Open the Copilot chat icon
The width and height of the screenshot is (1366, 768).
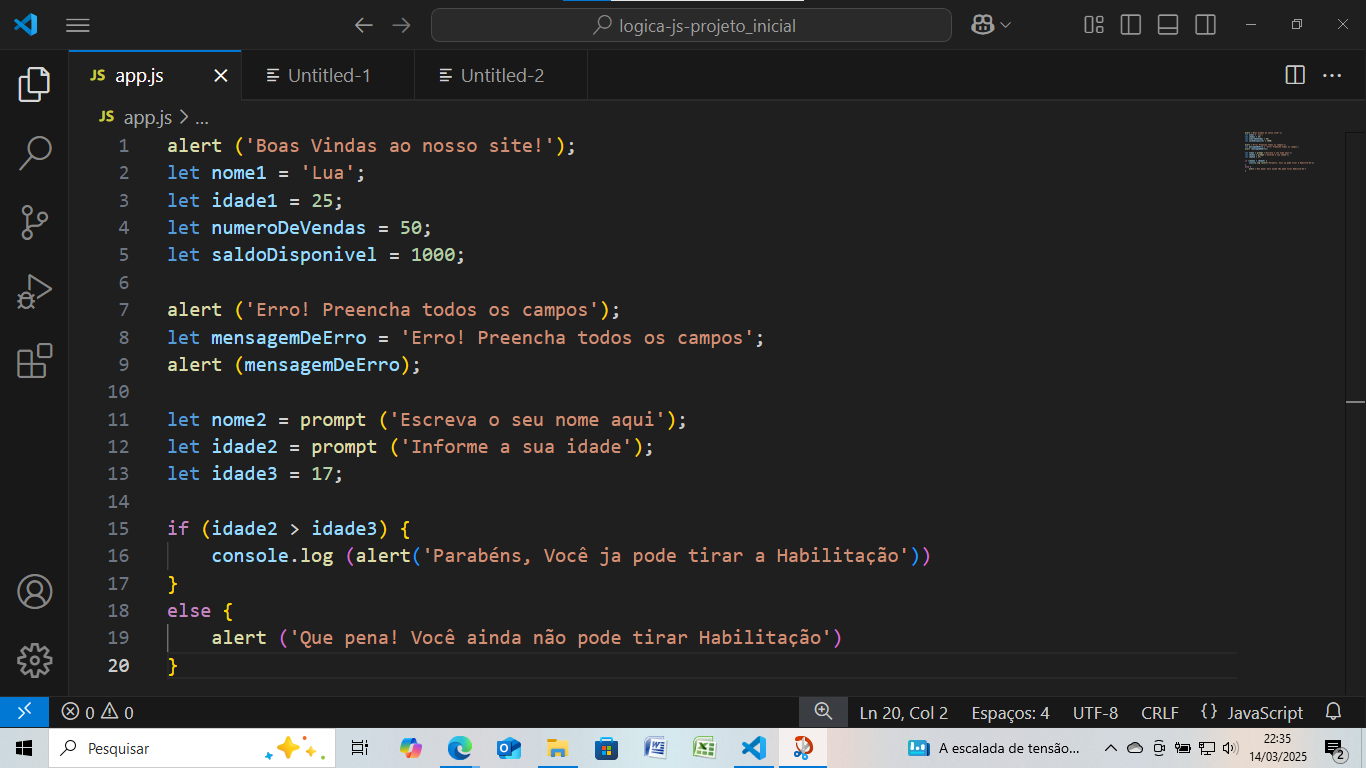click(981, 25)
